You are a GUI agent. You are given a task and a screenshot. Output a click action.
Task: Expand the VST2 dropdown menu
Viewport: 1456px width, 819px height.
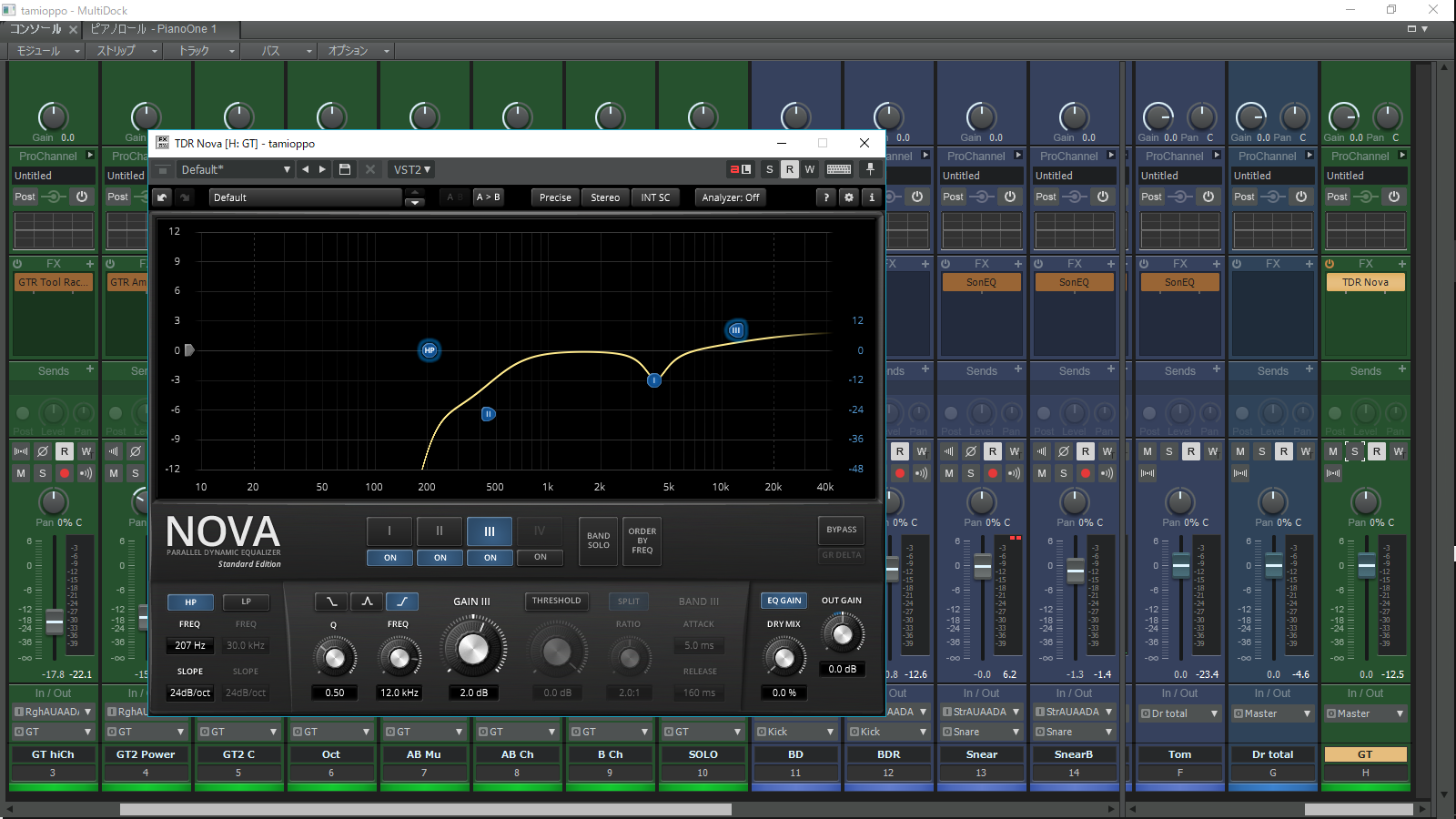coord(411,169)
